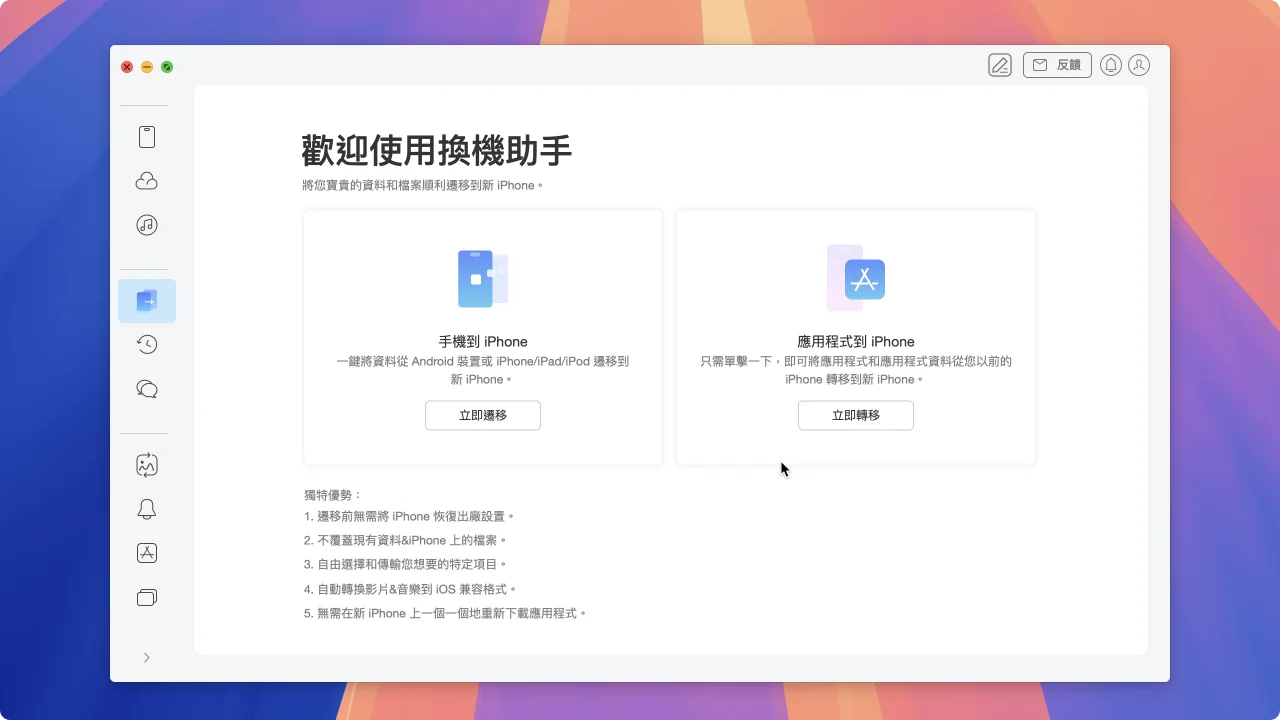1280x720 pixels.
Task: Click the 立即遷移 button
Action: click(483, 415)
